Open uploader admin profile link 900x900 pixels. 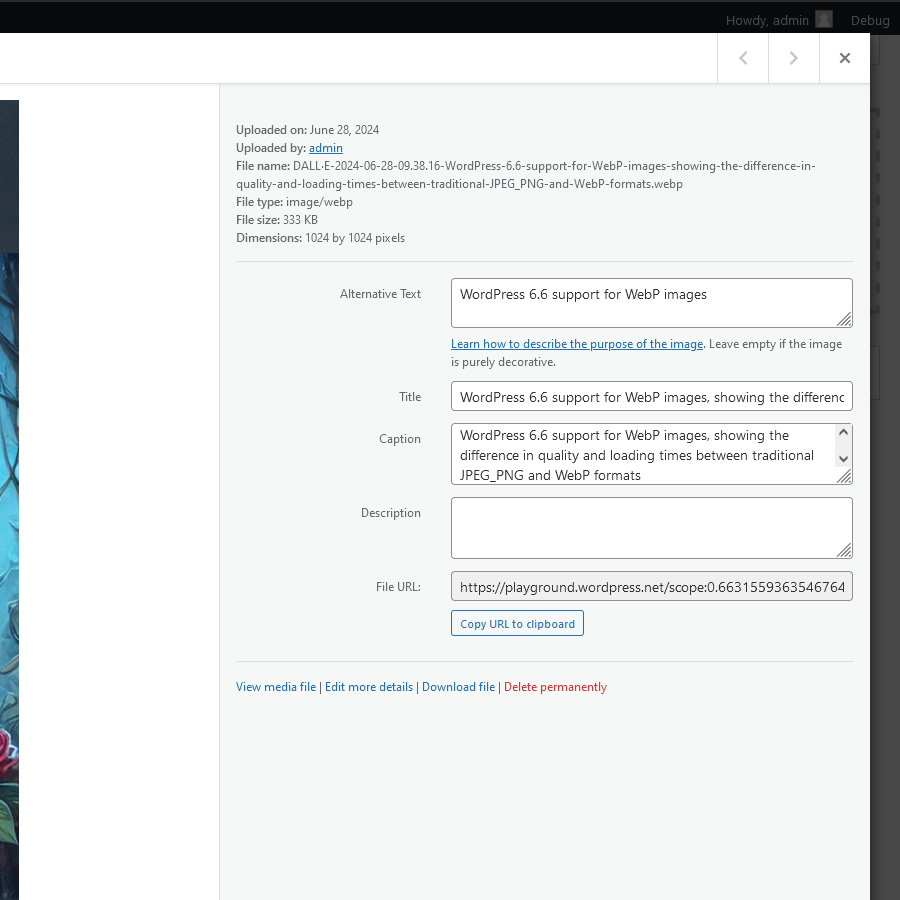click(x=325, y=148)
